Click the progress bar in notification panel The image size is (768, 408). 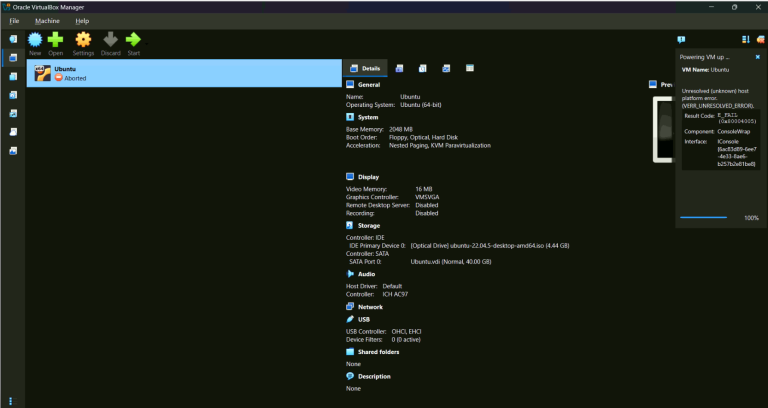tap(704, 217)
